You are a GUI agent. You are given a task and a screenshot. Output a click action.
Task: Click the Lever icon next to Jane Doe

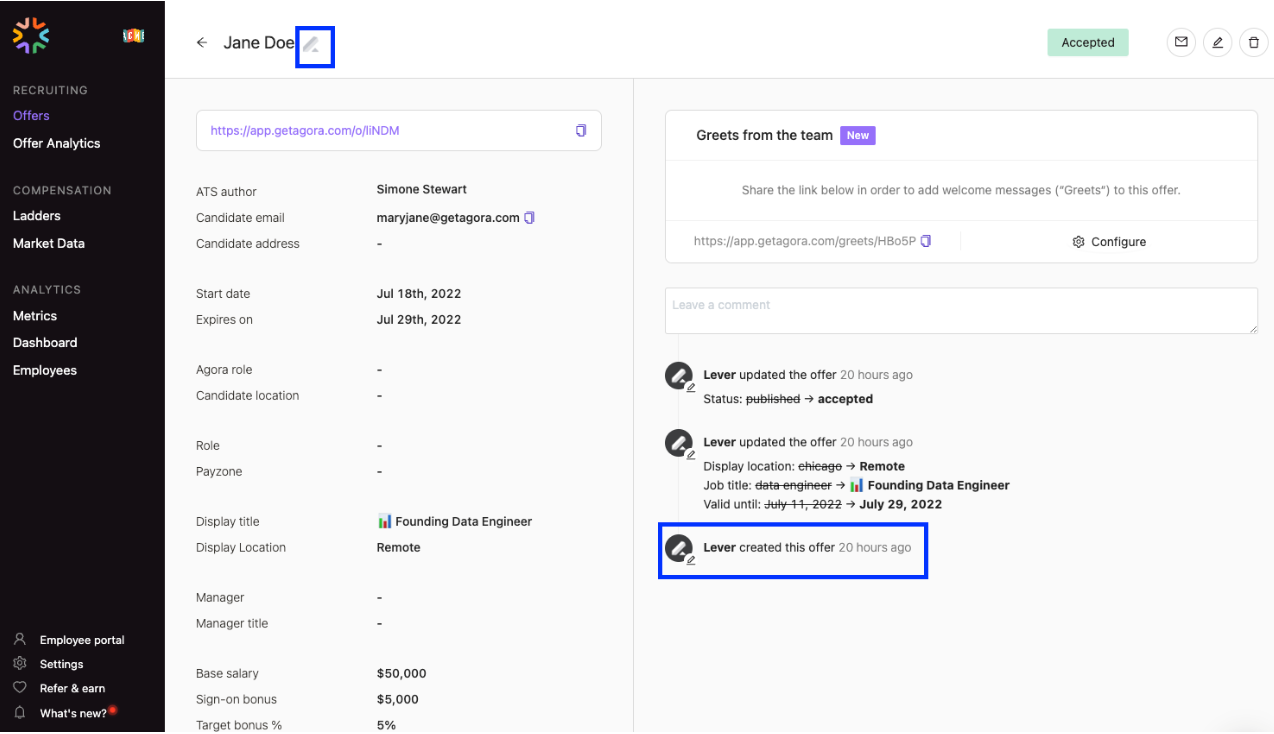313,44
